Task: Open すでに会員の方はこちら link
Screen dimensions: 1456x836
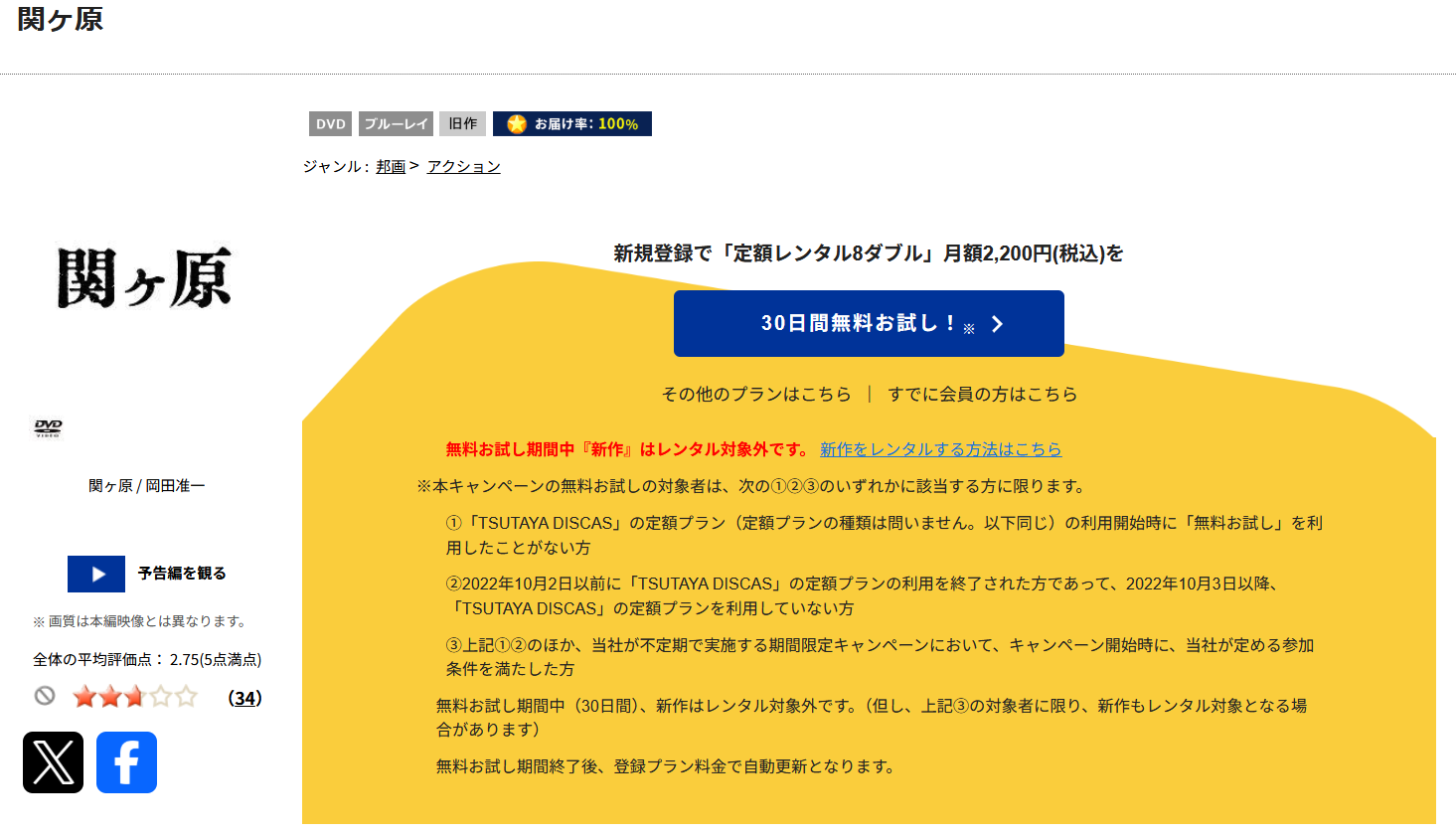Action: click(x=983, y=394)
